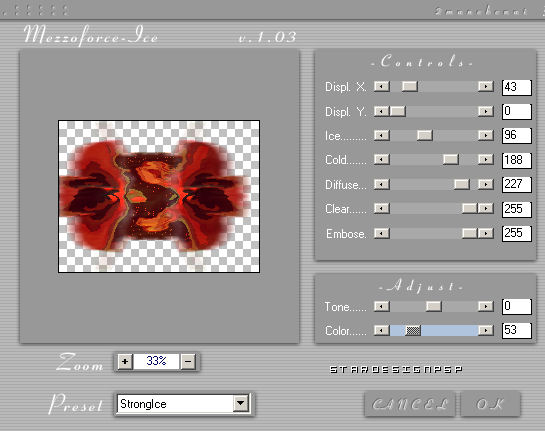
Task: Click the Embose slider's left arrow
Action: coord(382,233)
